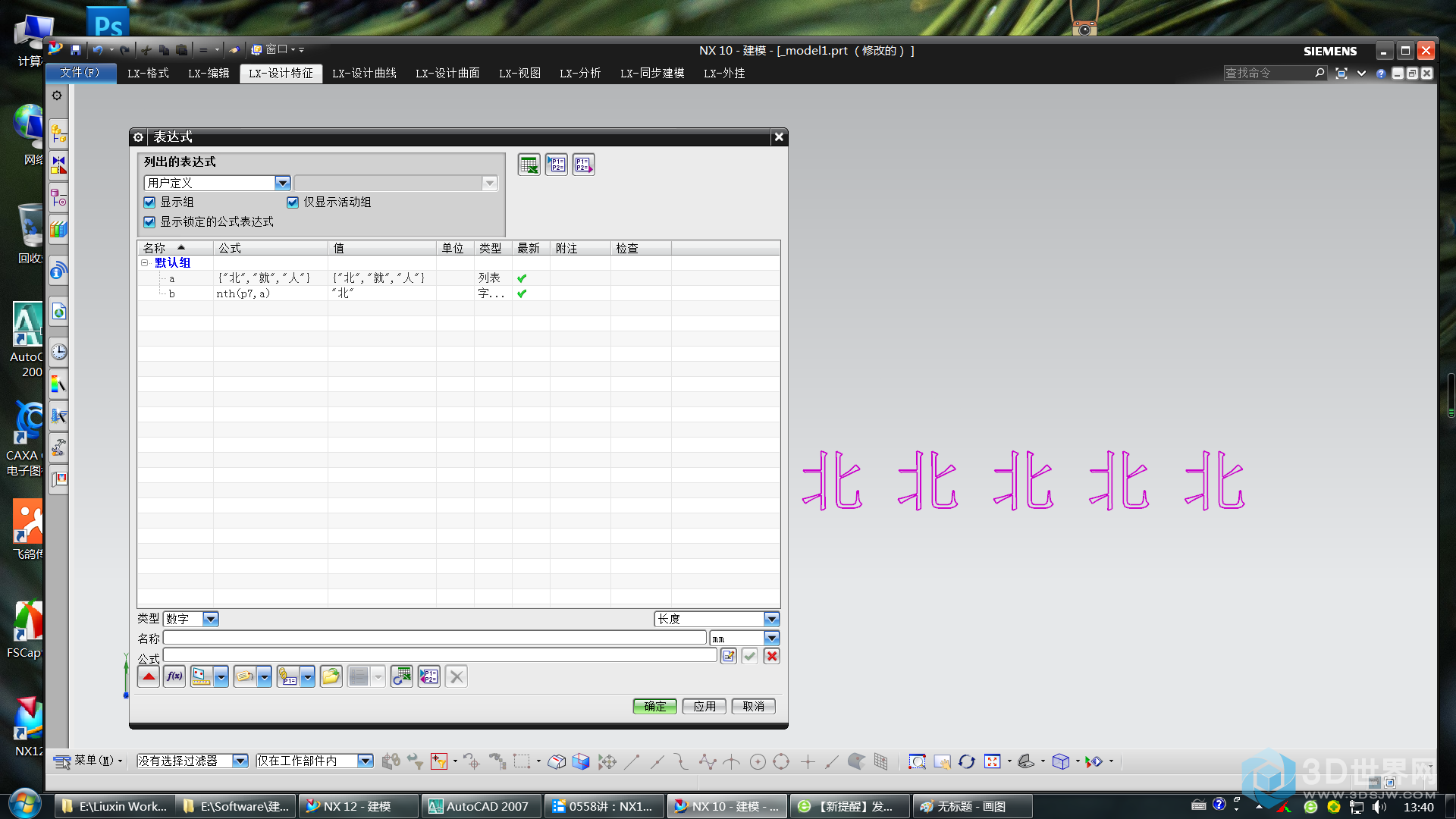
Task: Click the red X reject edit icon
Action: tap(772, 656)
